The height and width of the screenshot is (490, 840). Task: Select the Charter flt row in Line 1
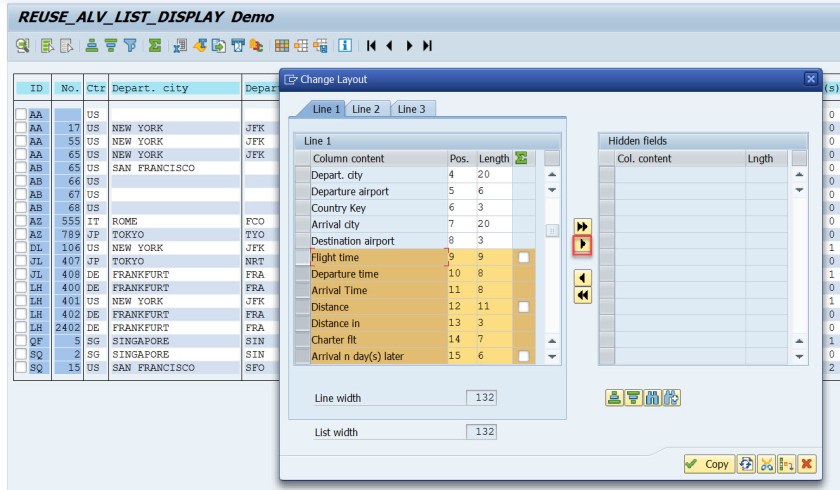pyautogui.click(x=303, y=340)
